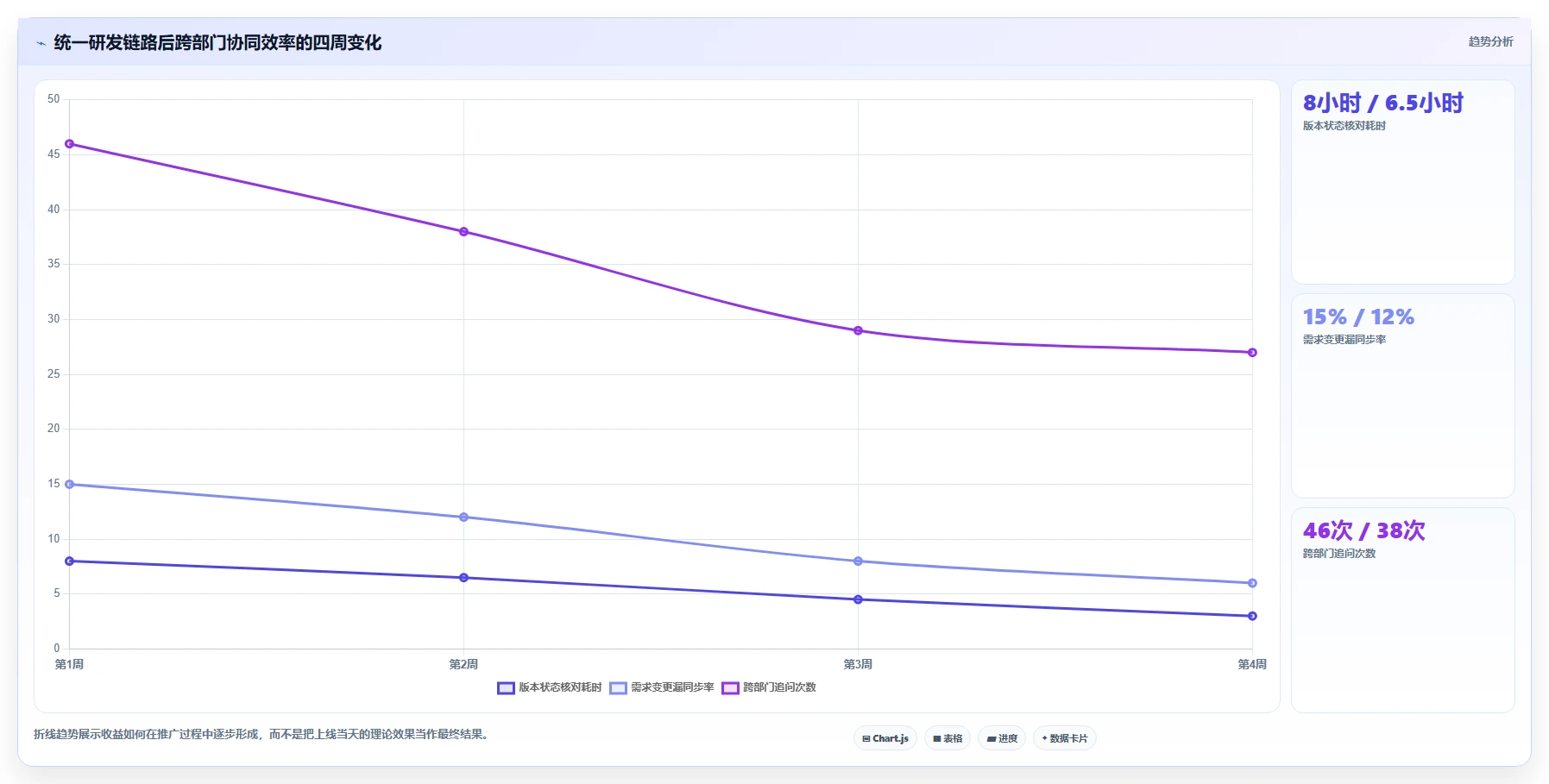This screenshot has width=1549, height=784.
Task: Click the chart title 统一研发链路后跨部门协同效率的四周变化
Action: pyautogui.click(x=217, y=43)
